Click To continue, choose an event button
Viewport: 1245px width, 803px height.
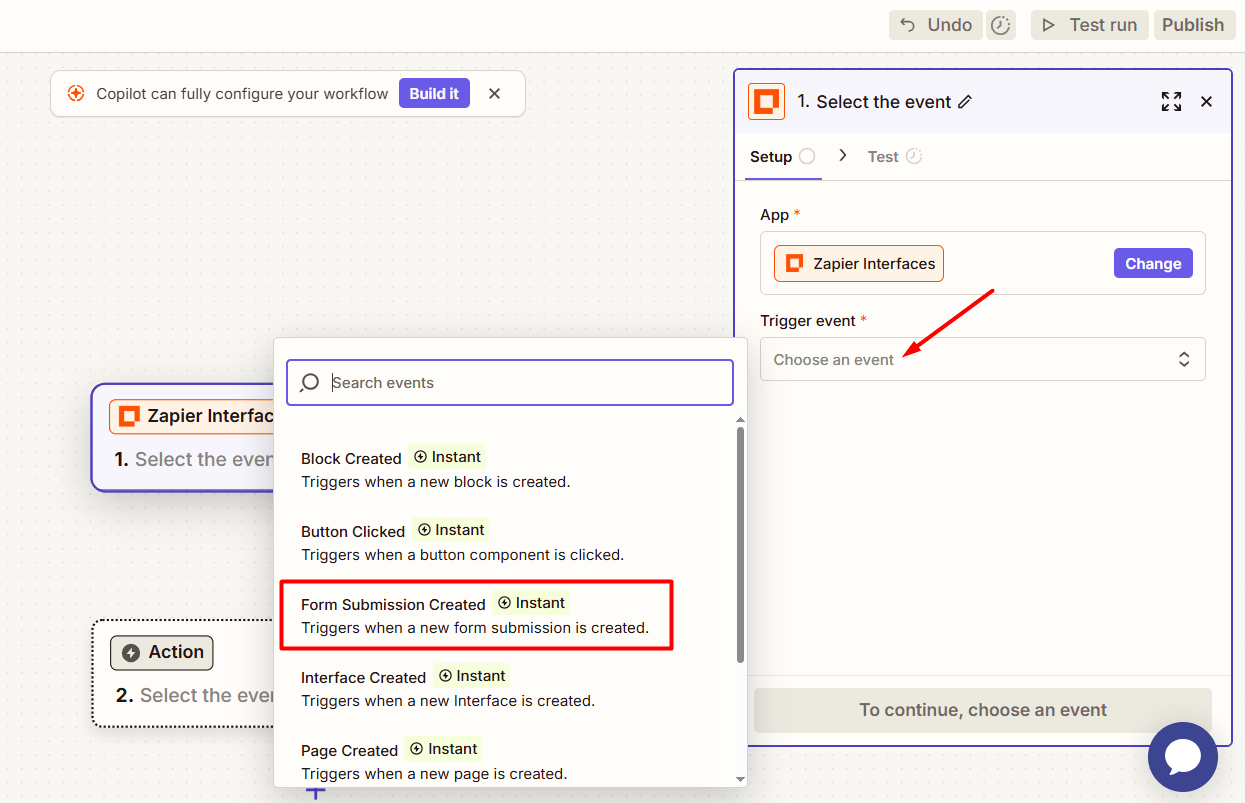(983, 710)
